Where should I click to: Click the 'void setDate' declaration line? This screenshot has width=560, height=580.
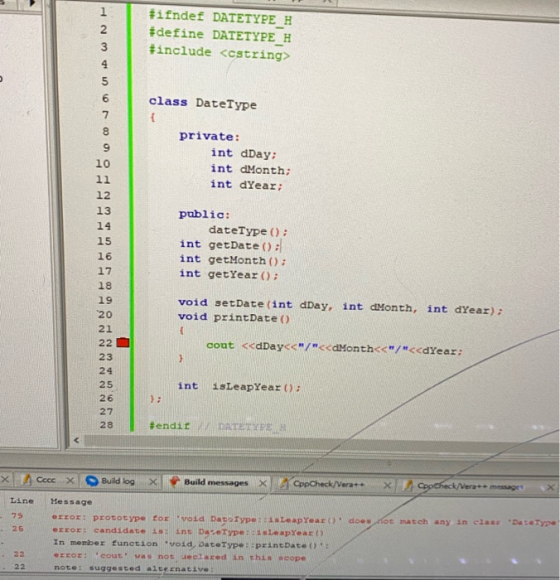[340, 307]
